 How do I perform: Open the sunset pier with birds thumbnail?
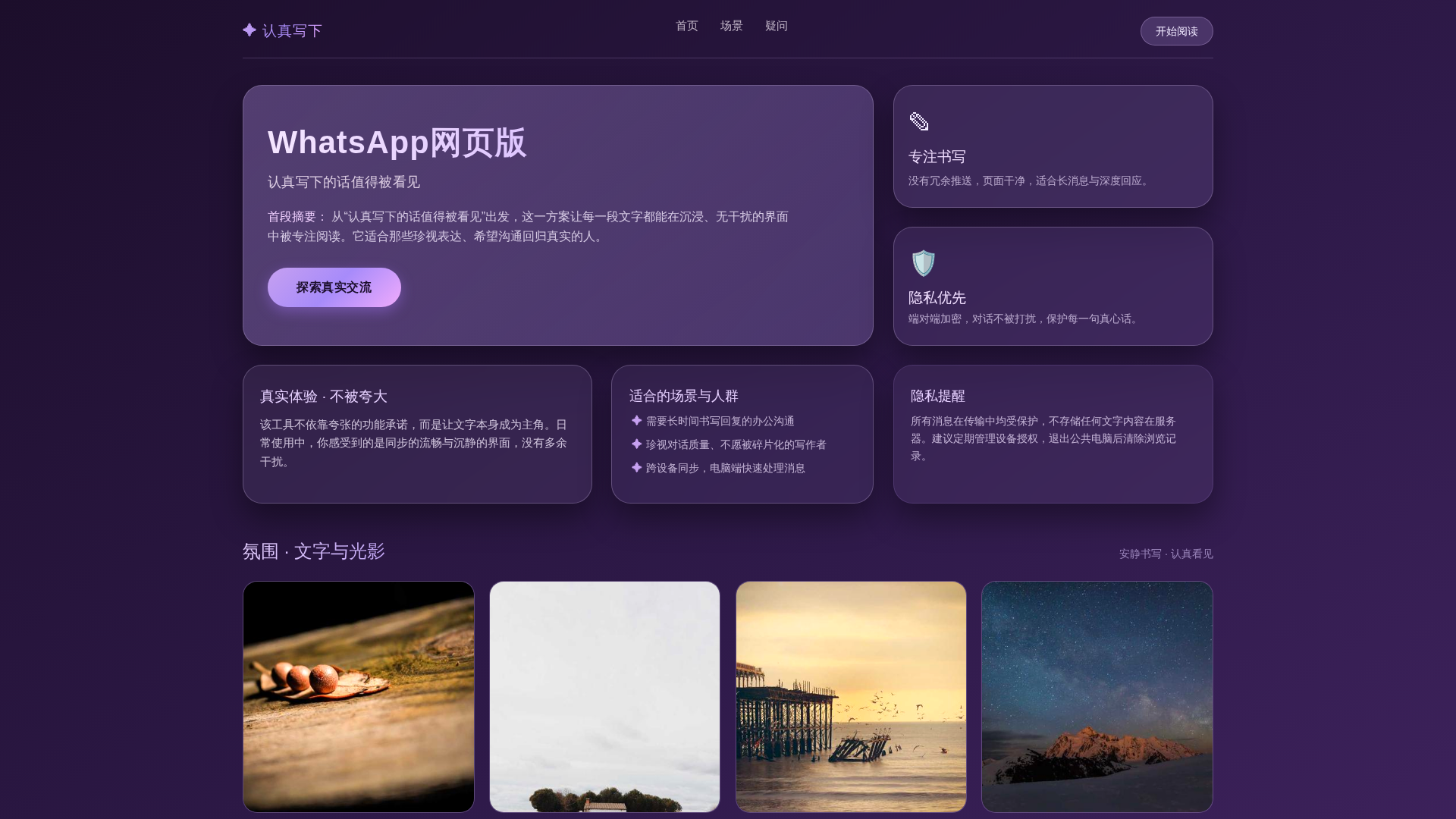point(851,697)
